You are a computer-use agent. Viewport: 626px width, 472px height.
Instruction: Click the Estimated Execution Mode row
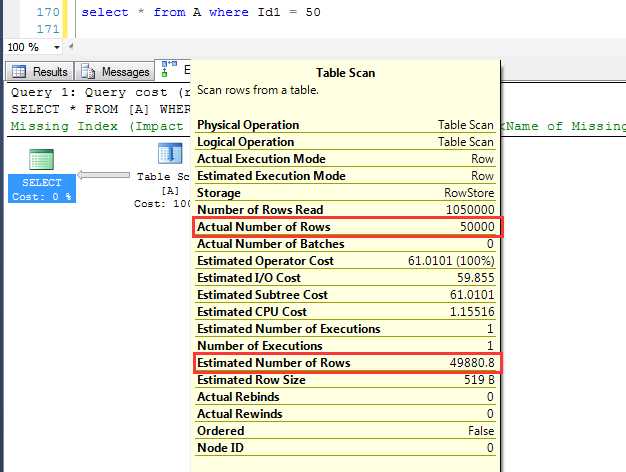click(x=345, y=176)
